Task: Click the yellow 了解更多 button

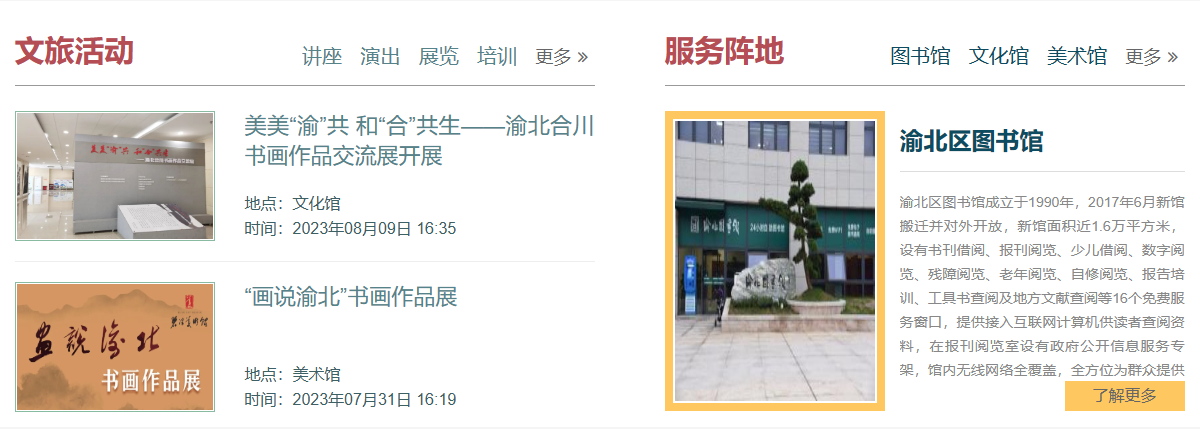Action: coord(1125,395)
